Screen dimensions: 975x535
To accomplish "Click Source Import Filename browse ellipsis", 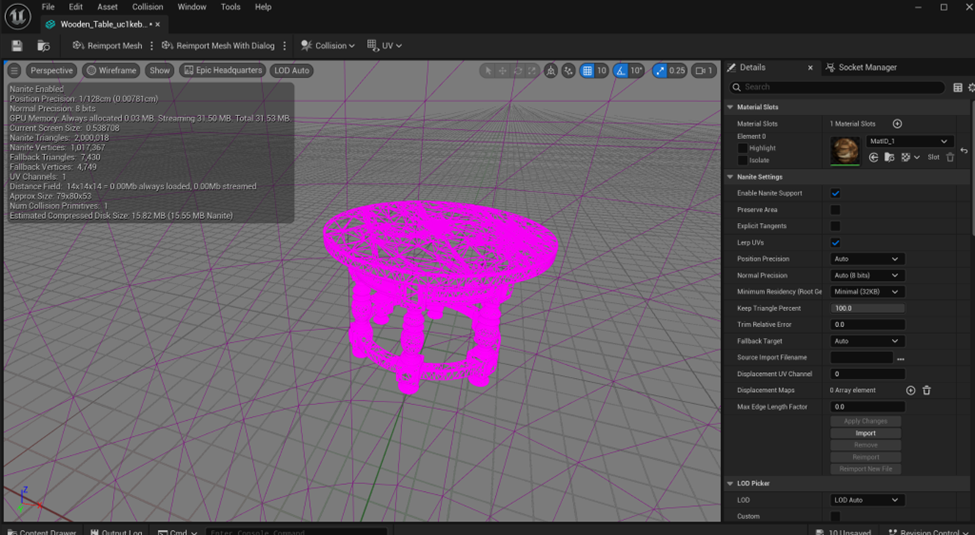I will pos(900,358).
